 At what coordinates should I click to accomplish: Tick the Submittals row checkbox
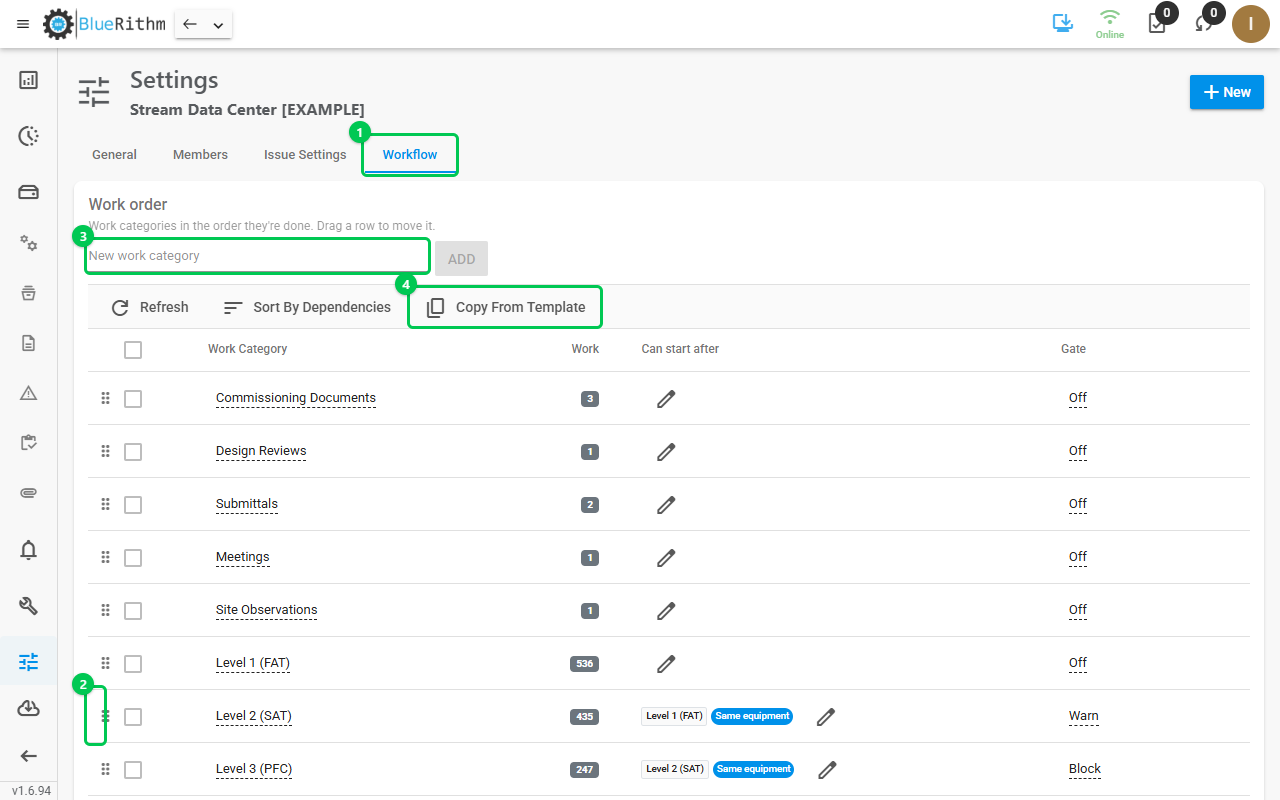(133, 504)
